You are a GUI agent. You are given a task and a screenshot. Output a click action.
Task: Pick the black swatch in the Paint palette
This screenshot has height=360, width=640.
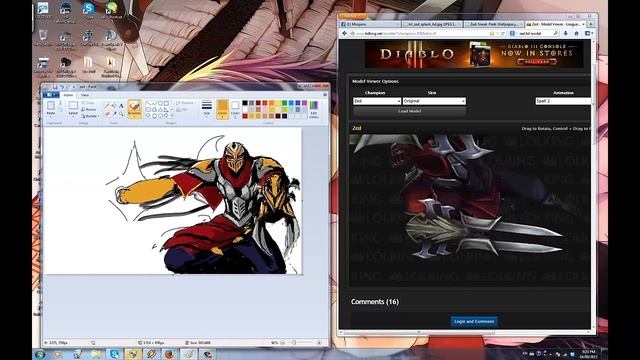245,103
